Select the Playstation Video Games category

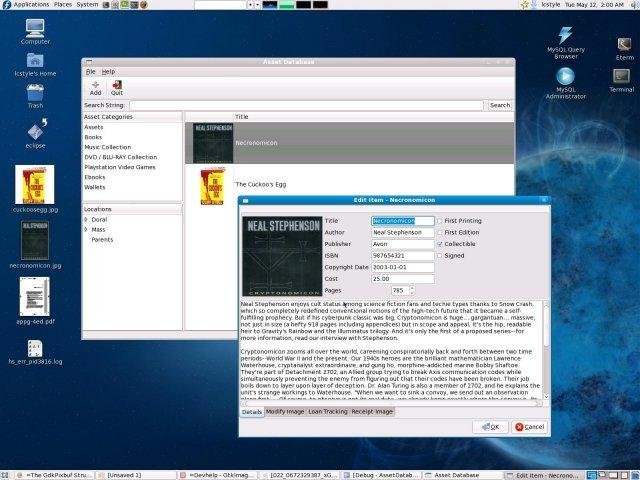(x=120, y=167)
